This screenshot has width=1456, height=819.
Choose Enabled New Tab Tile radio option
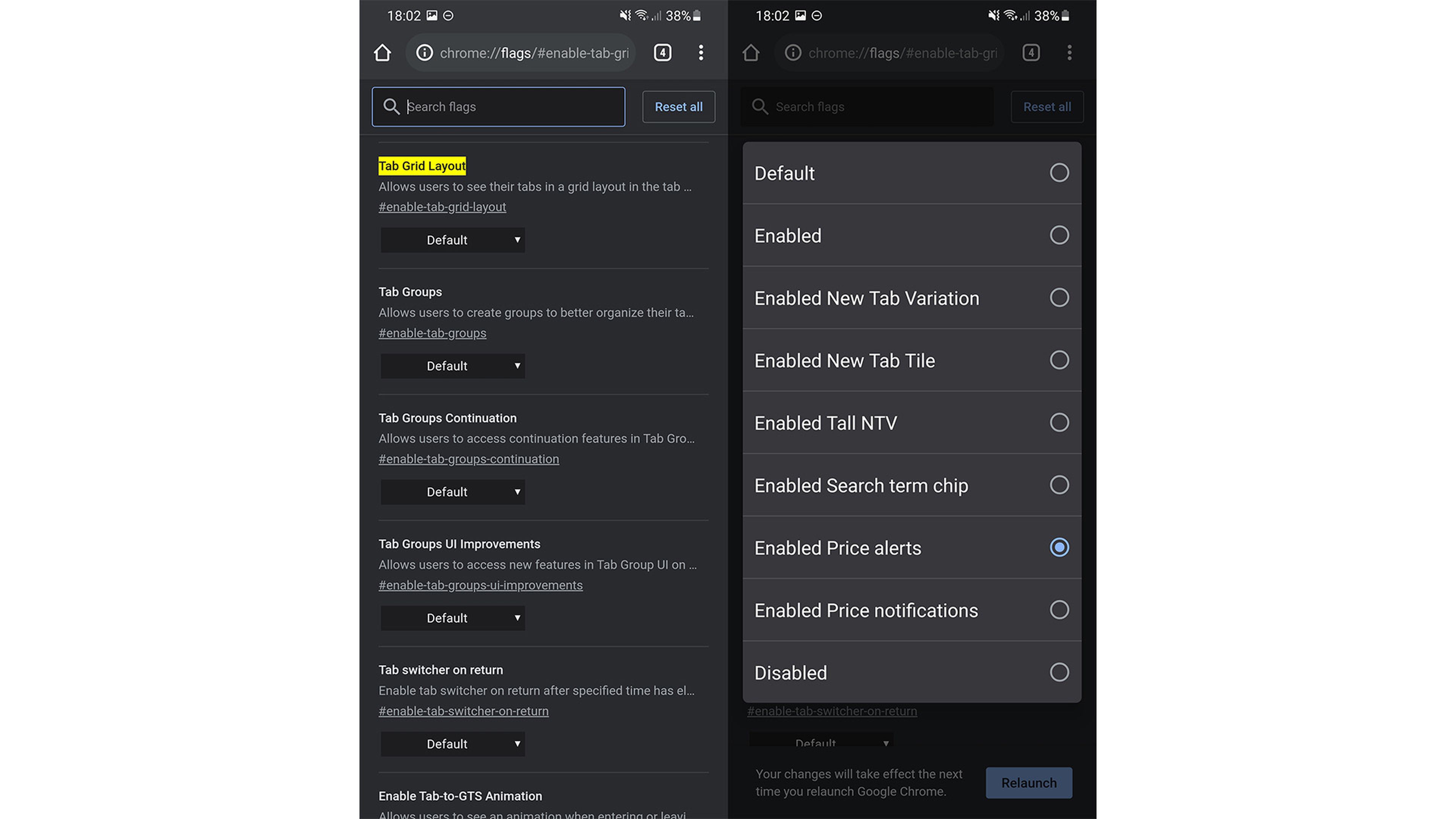coord(1059,360)
